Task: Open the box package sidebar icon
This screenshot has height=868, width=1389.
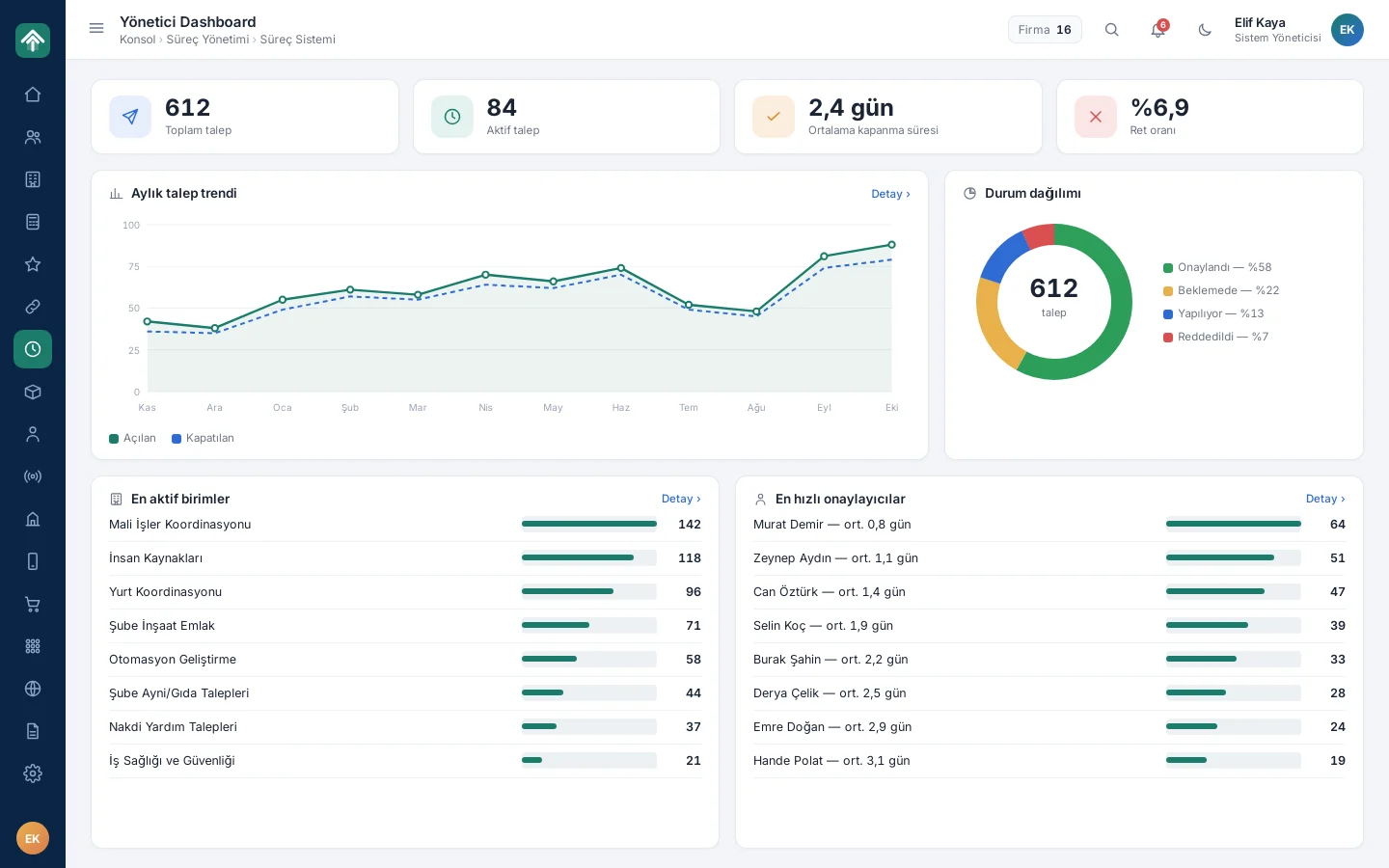Action: click(x=33, y=392)
